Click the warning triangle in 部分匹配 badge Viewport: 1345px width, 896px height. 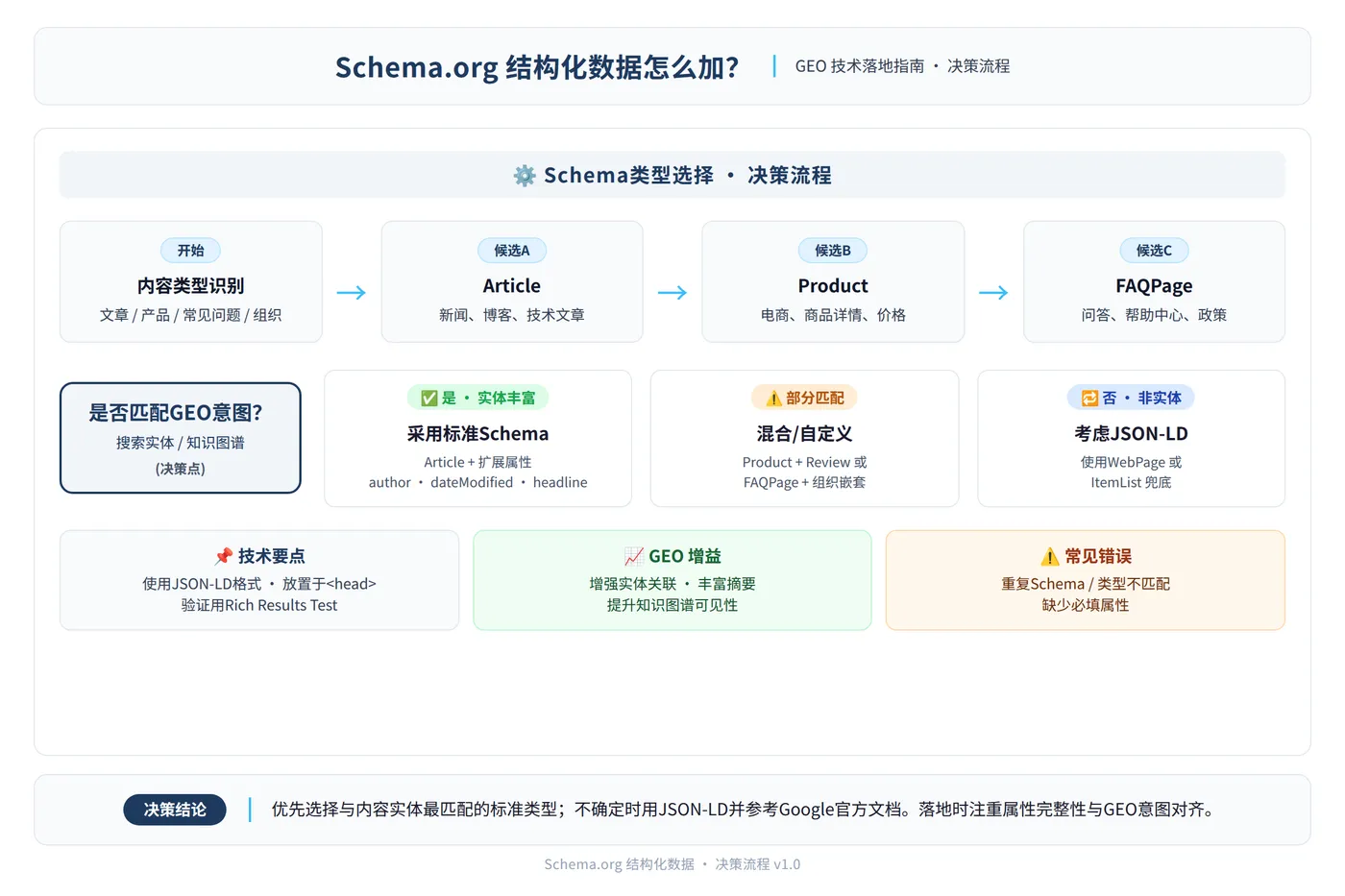[x=773, y=398]
